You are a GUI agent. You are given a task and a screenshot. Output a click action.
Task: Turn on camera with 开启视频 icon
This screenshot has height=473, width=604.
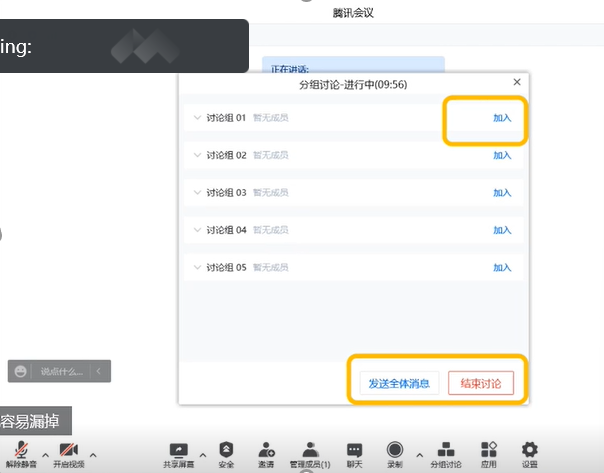(68, 450)
